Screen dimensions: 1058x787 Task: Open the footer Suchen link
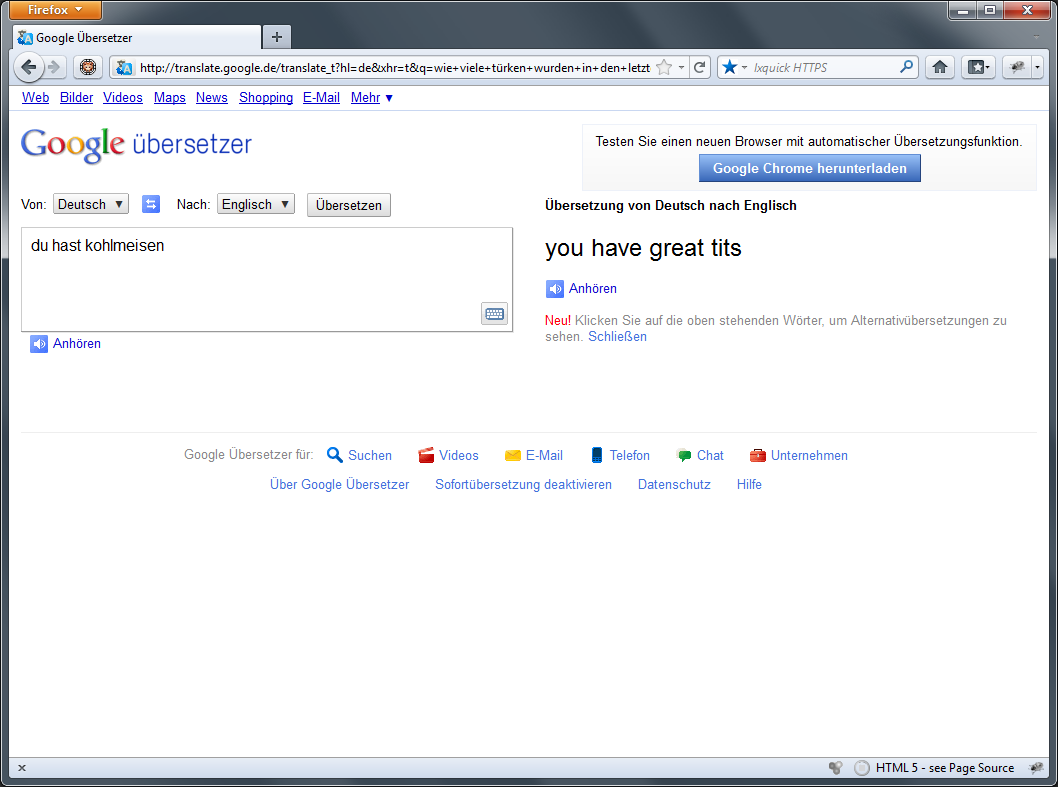[370, 456]
